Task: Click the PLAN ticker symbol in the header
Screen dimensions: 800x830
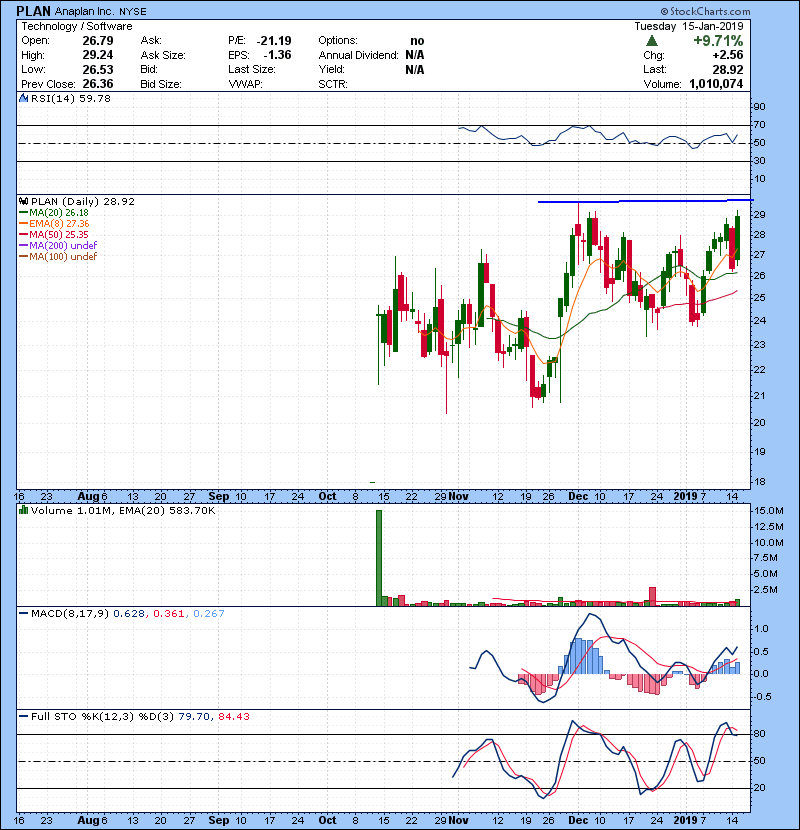Action: point(34,11)
